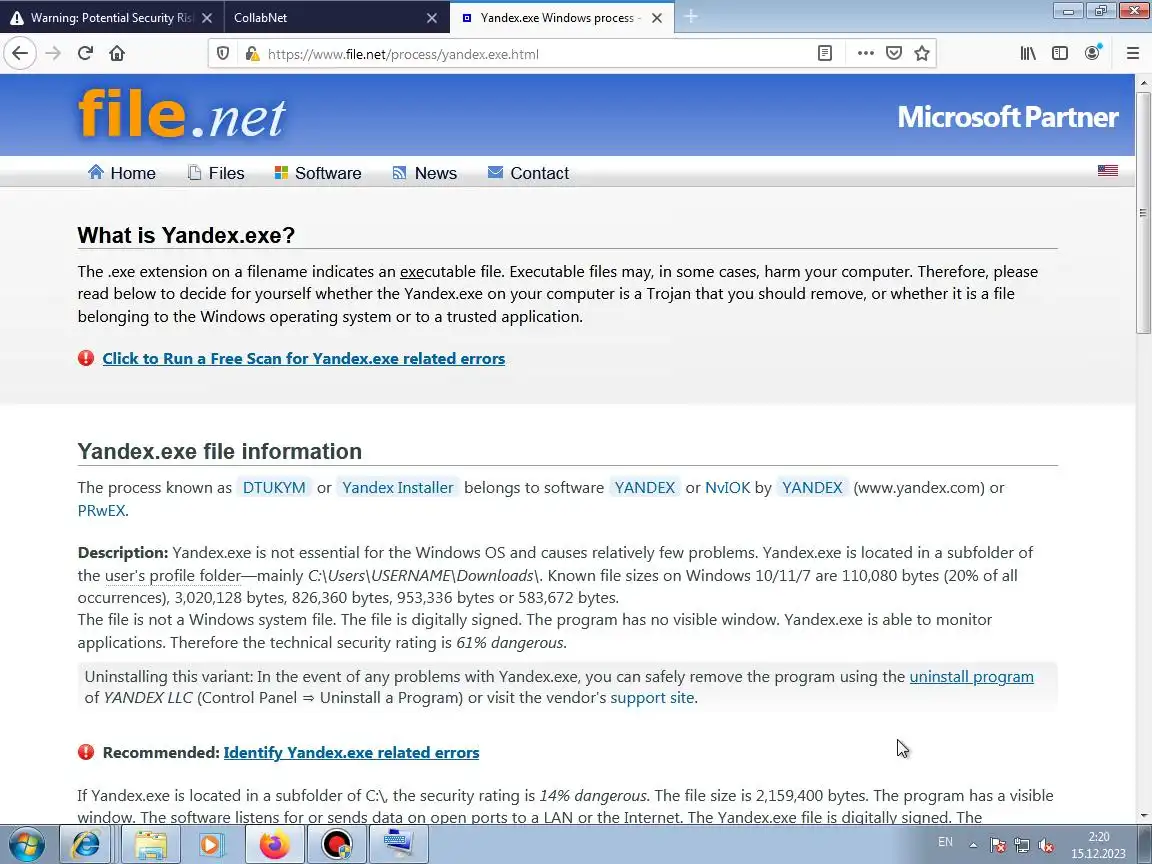Screen dimensions: 1152x864
Task: Open the Home menu item
Action: point(121,173)
